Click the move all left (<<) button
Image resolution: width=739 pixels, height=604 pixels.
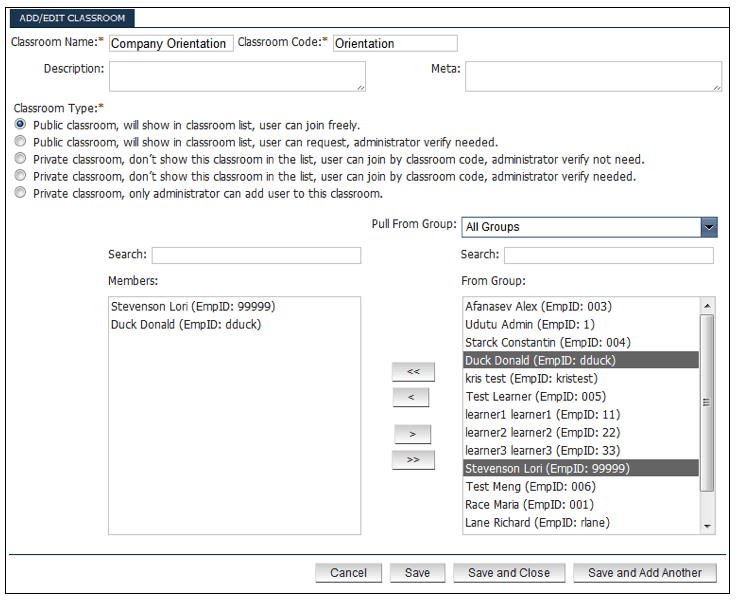click(413, 372)
